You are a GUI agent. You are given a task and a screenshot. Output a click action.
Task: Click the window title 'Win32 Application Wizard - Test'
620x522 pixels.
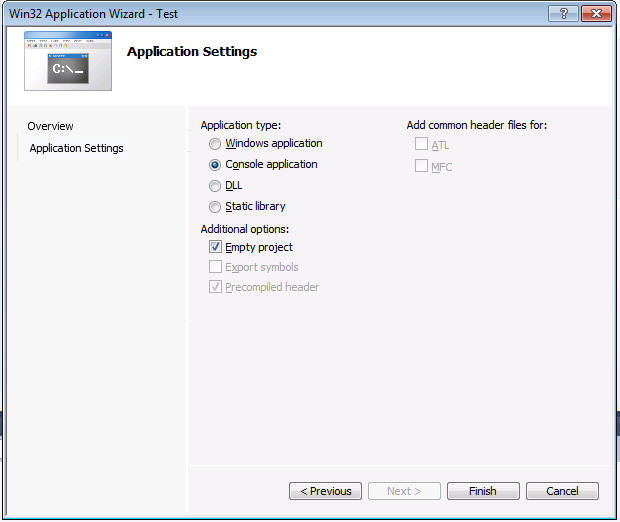[x=93, y=14]
